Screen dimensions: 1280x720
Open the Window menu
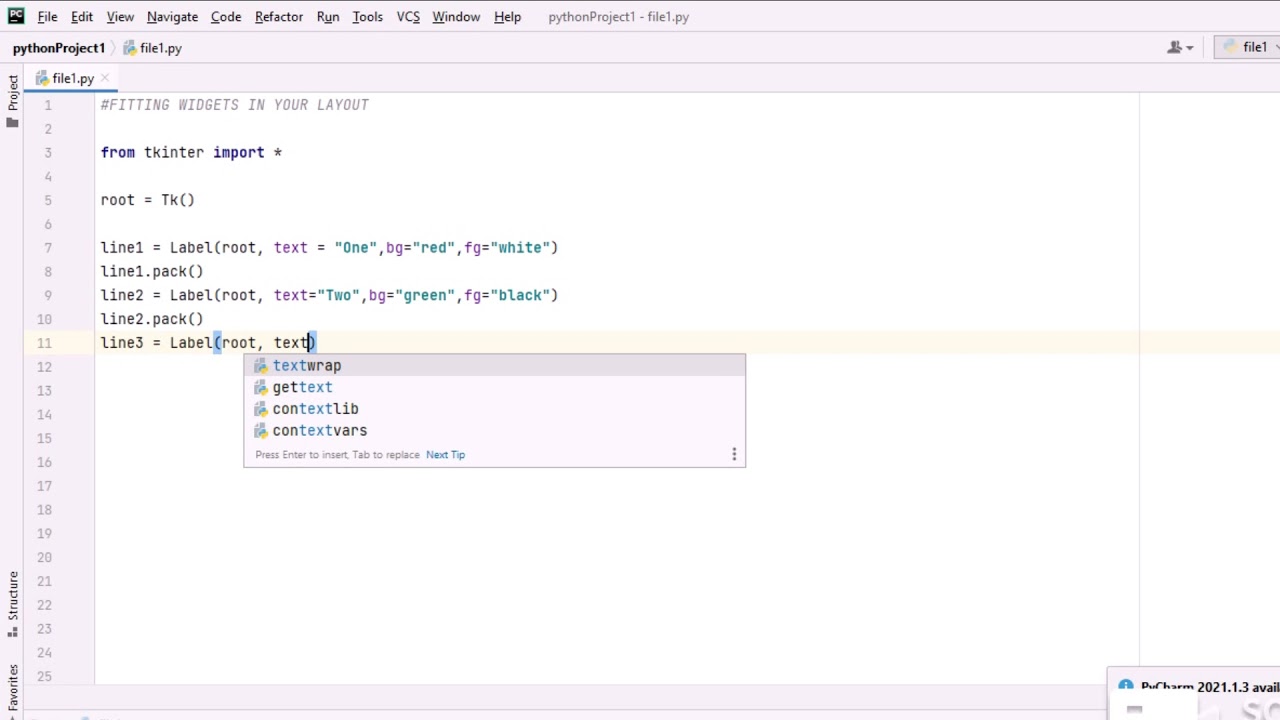click(x=456, y=17)
